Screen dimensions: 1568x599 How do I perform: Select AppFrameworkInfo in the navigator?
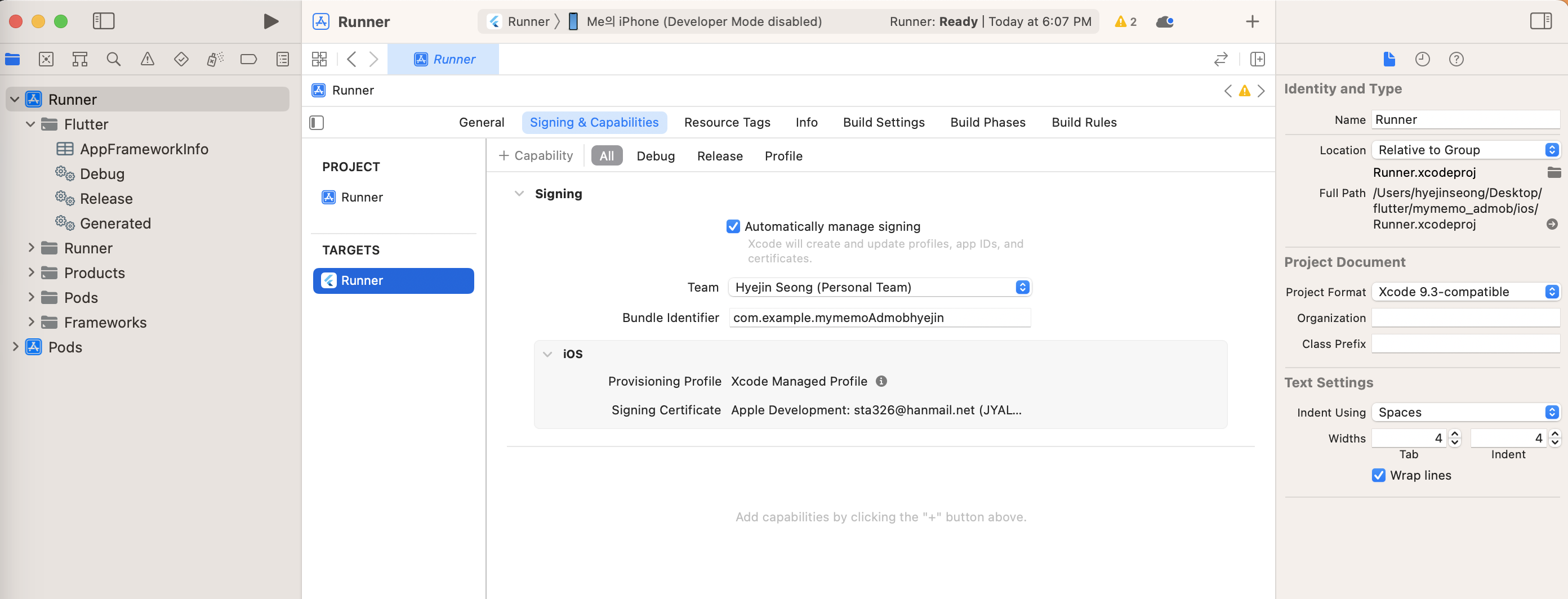(x=144, y=149)
